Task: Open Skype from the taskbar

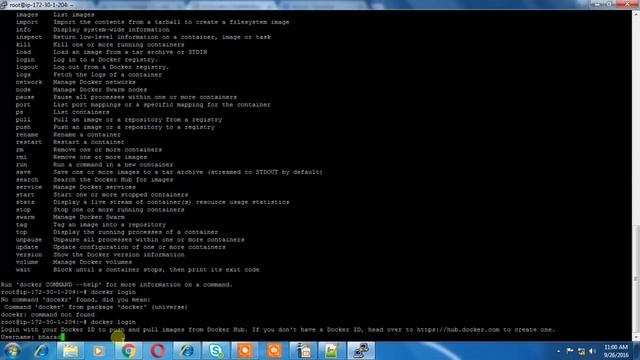Action: (x=216, y=351)
